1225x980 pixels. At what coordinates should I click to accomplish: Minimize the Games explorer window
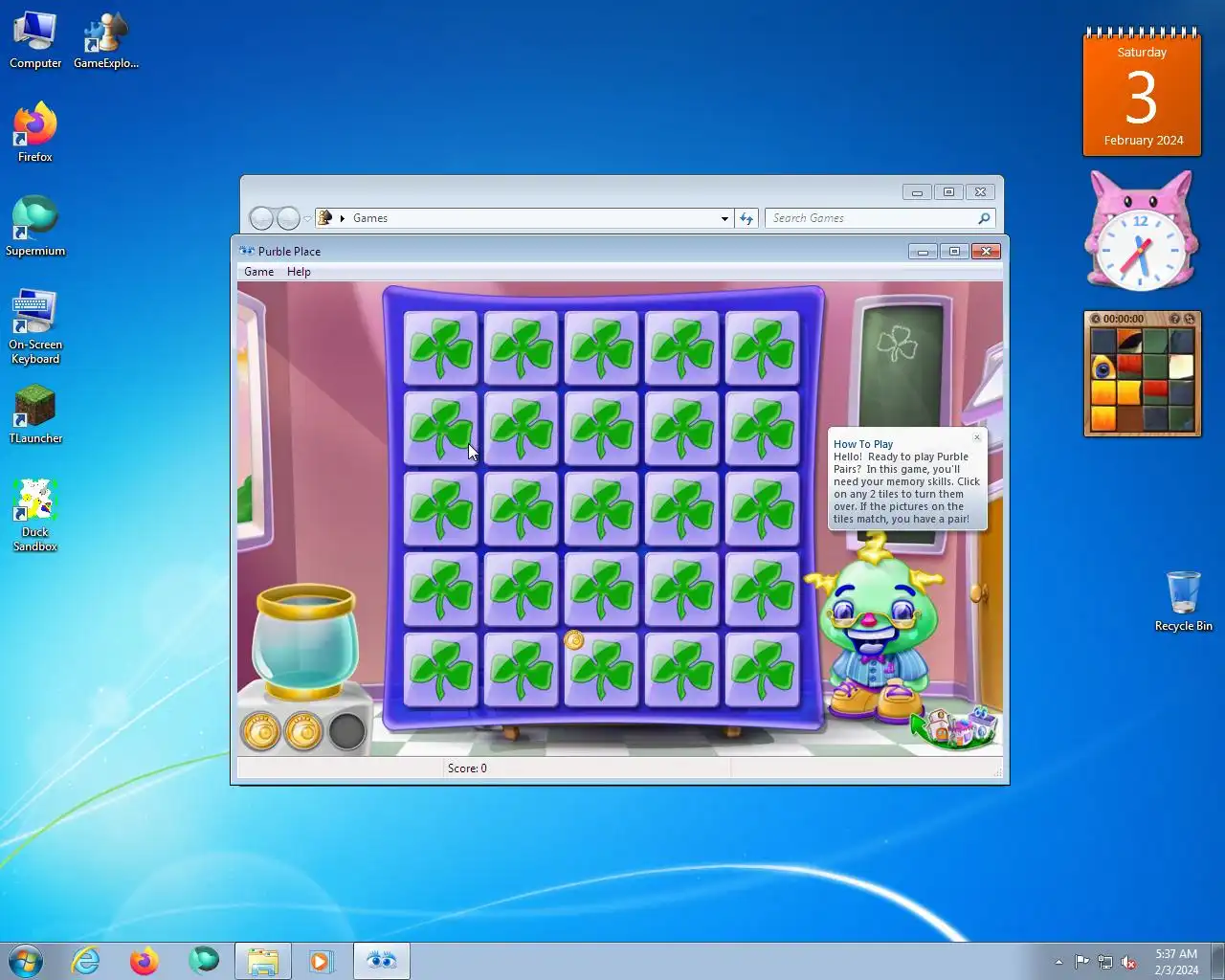[917, 192]
